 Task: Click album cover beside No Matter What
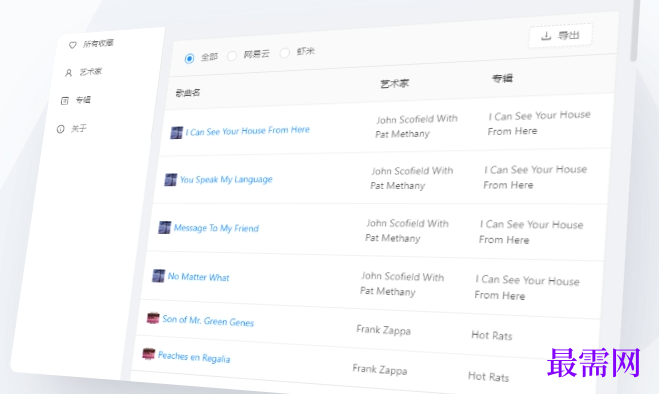[x=158, y=276]
